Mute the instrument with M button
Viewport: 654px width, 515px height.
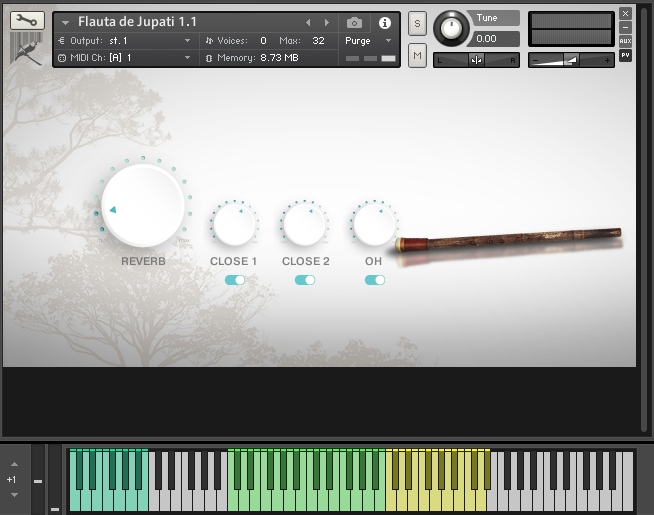[x=417, y=55]
